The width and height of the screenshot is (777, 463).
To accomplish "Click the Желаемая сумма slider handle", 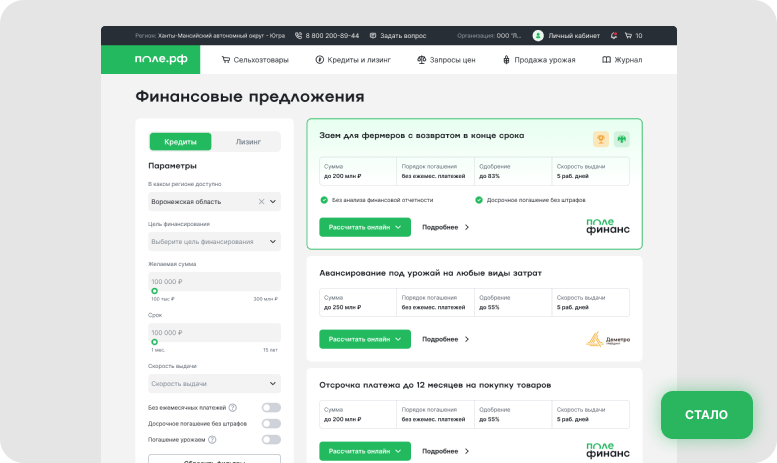I will (155, 291).
